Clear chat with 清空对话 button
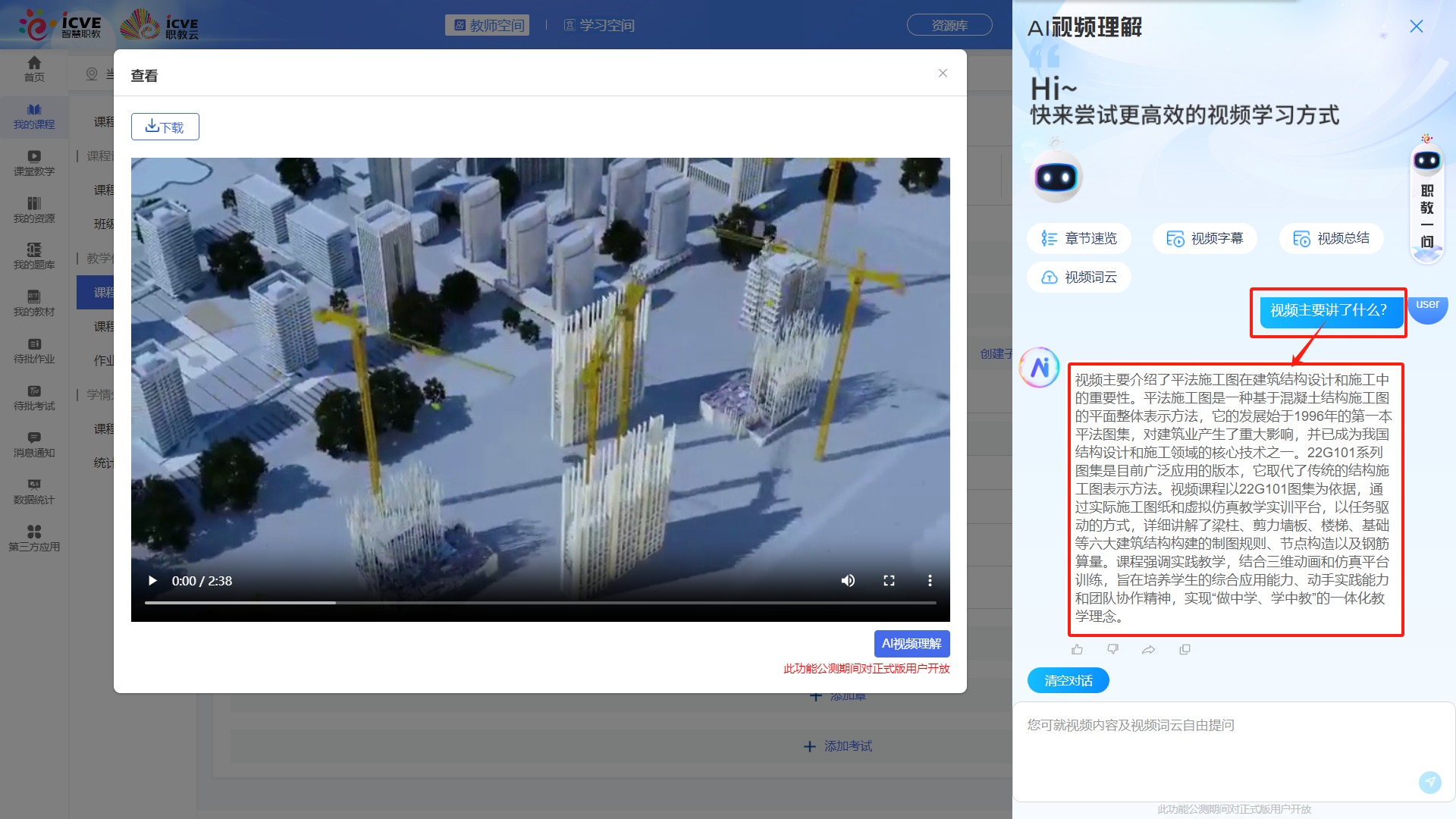 coord(1068,680)
